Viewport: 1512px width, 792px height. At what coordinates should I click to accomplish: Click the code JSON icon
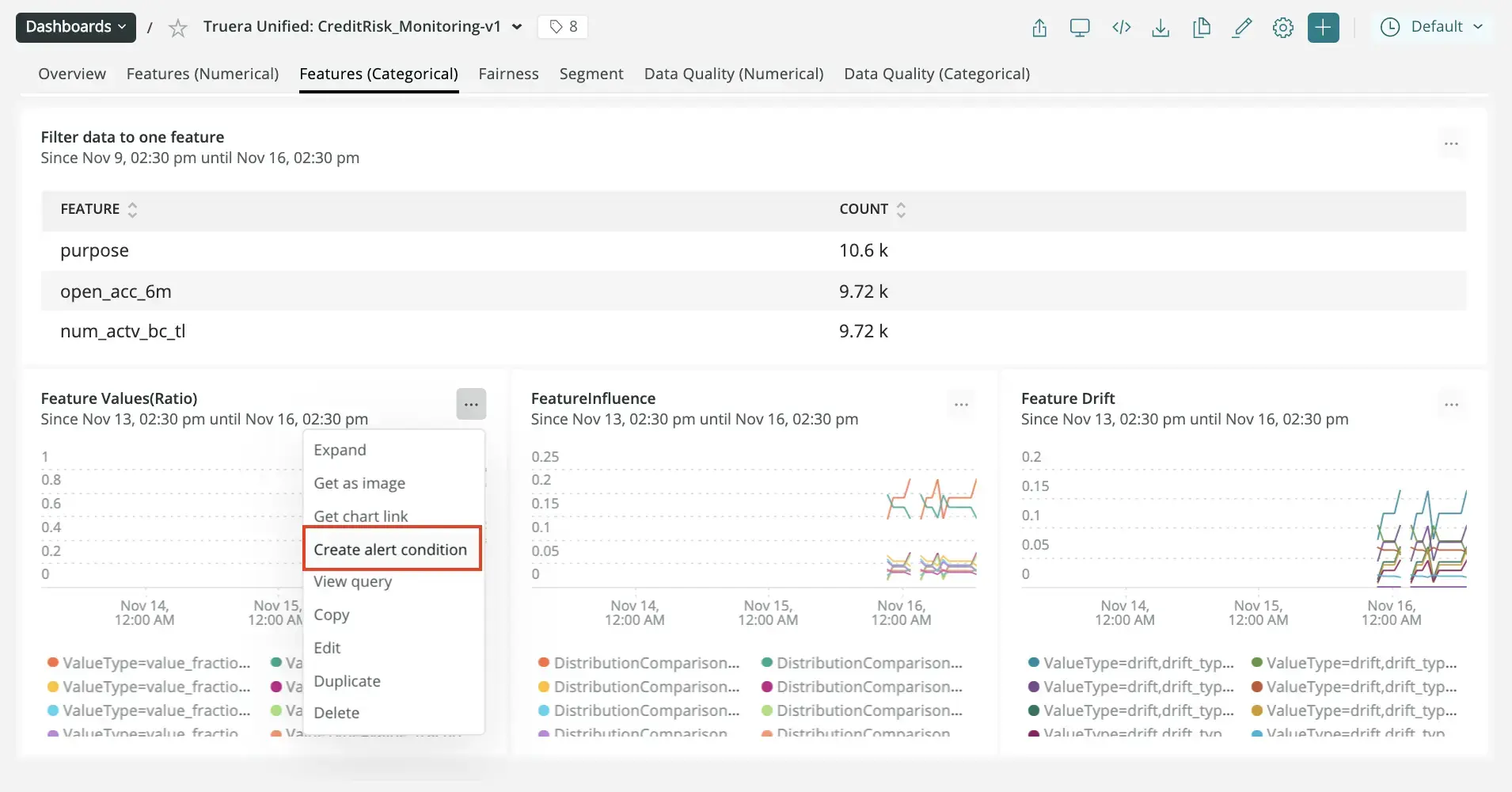coord(1121,28)
